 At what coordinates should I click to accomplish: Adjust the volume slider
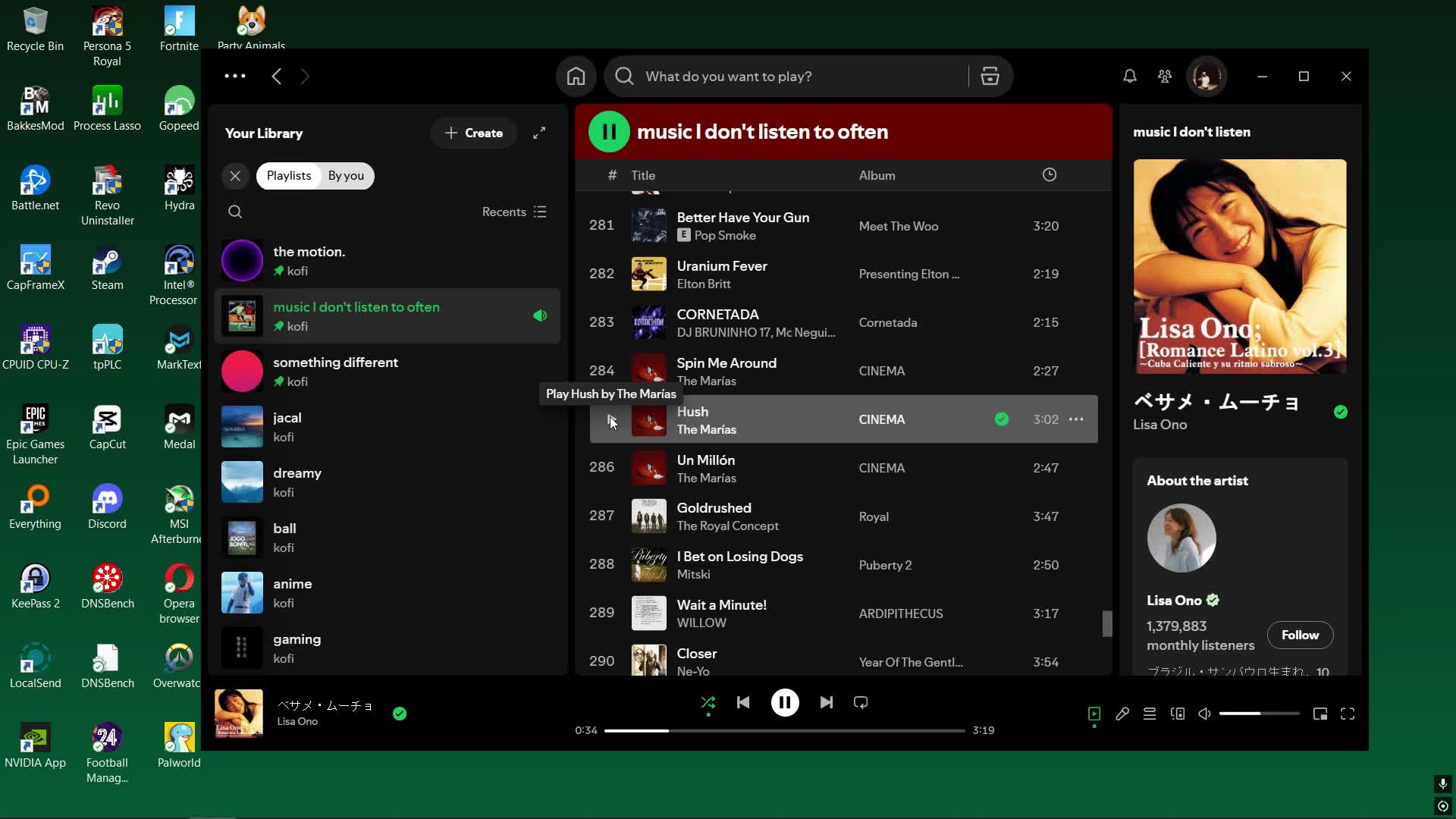tap(1259, 714)
